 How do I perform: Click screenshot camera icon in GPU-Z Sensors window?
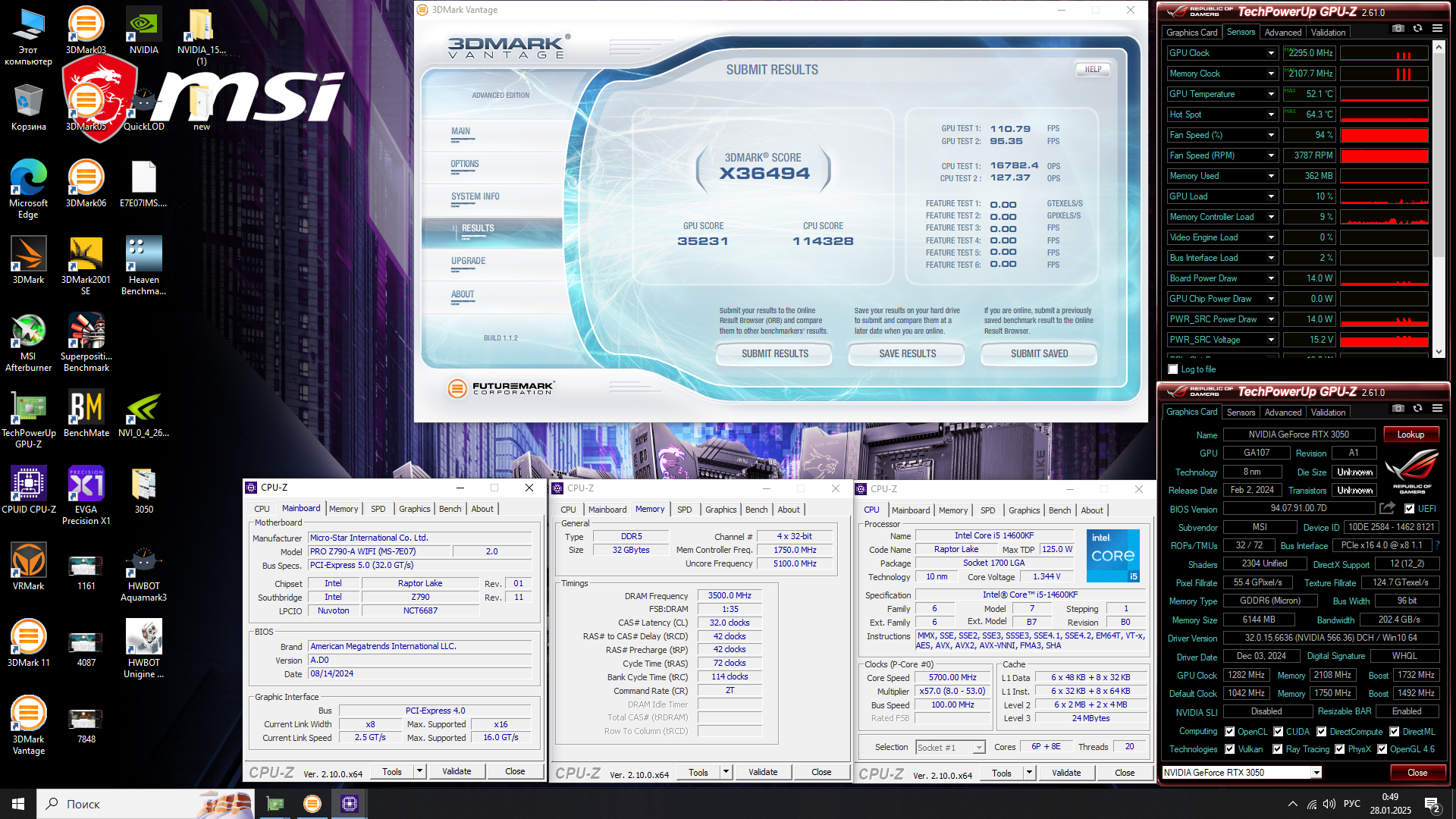tap(1398, 28)
